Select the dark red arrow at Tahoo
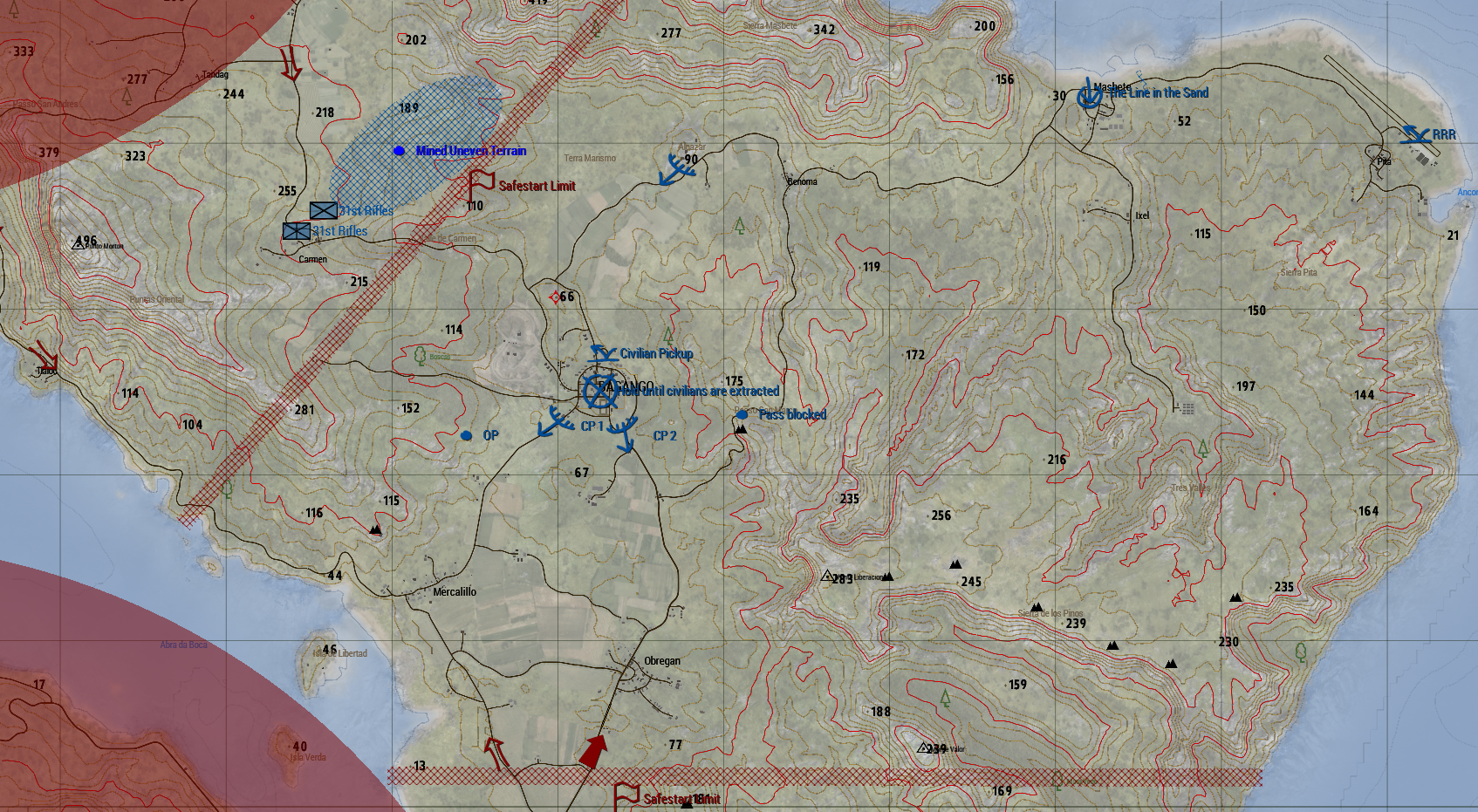 click(44, 356)
